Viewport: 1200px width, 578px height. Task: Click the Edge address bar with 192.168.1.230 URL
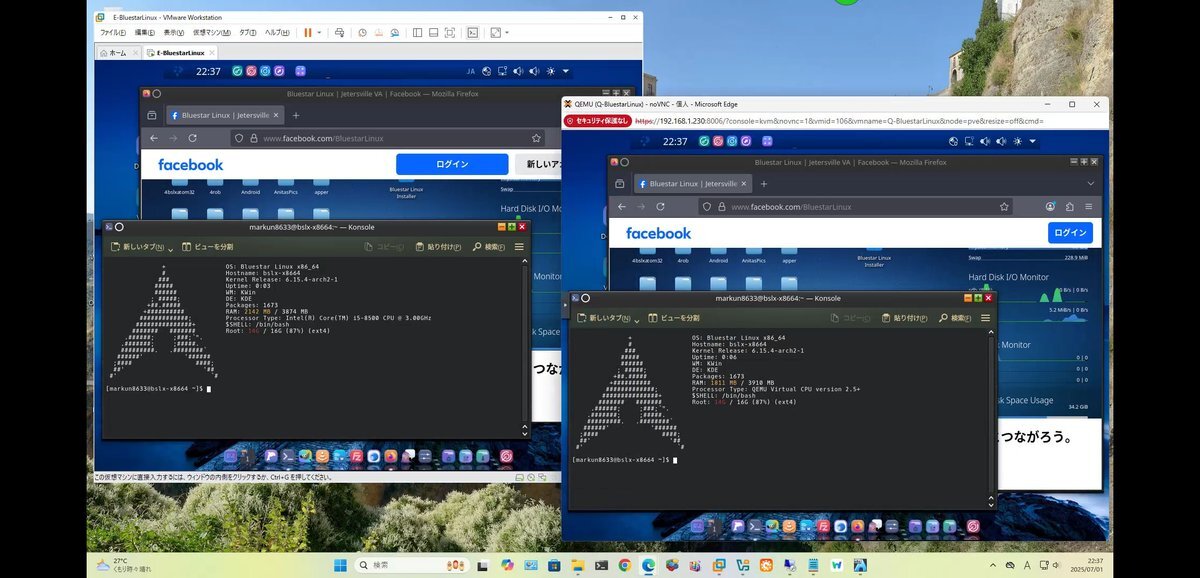pyautogui.click(x=840, y=121)
